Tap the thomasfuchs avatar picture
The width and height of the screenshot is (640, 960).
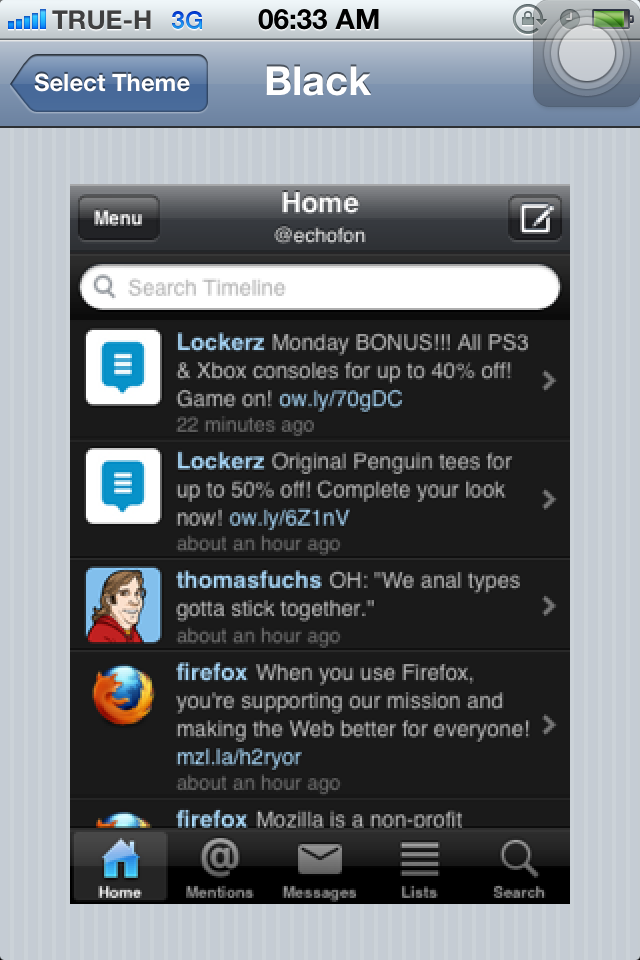pos(123,605)
